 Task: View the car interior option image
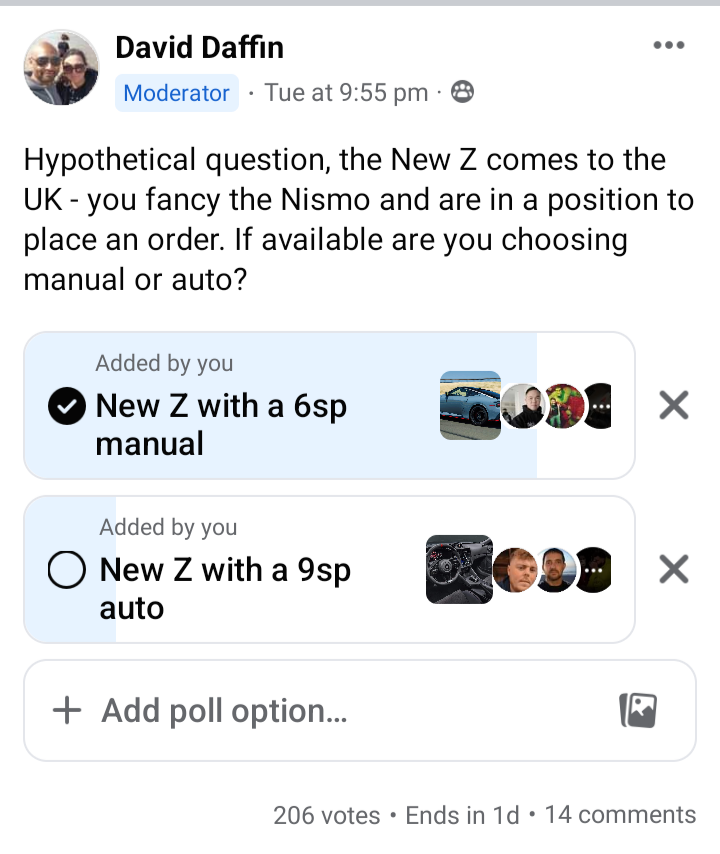pos(459,569)
